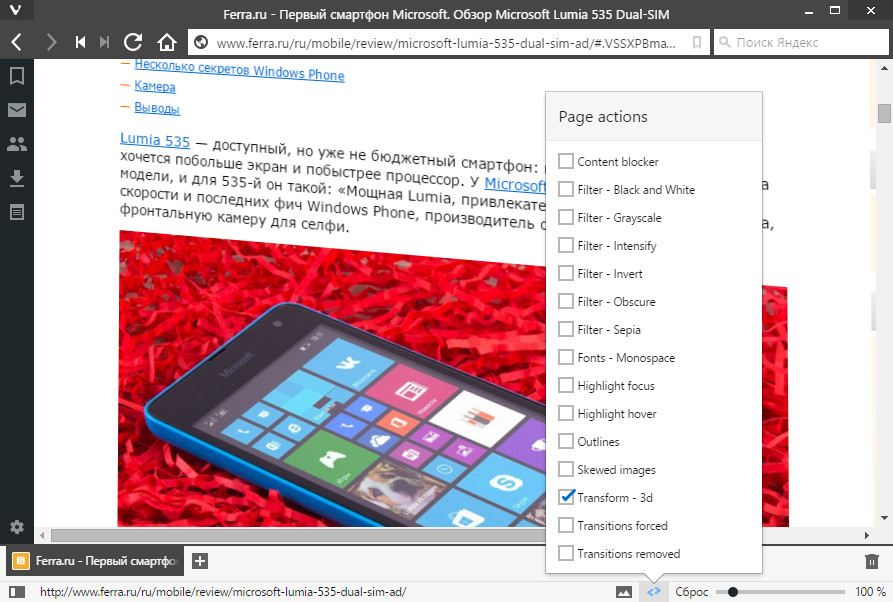Open the Microsoft link in the article
This screenshot has height=602, width=893.
515,185
